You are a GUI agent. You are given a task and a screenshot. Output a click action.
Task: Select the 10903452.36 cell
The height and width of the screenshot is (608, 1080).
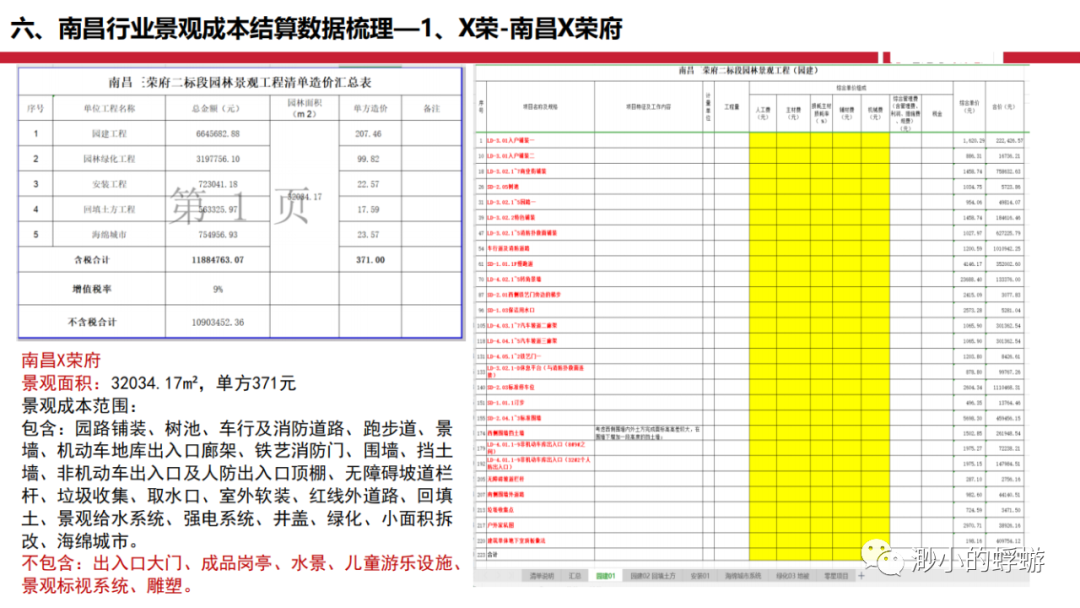(x=218, y=322)
